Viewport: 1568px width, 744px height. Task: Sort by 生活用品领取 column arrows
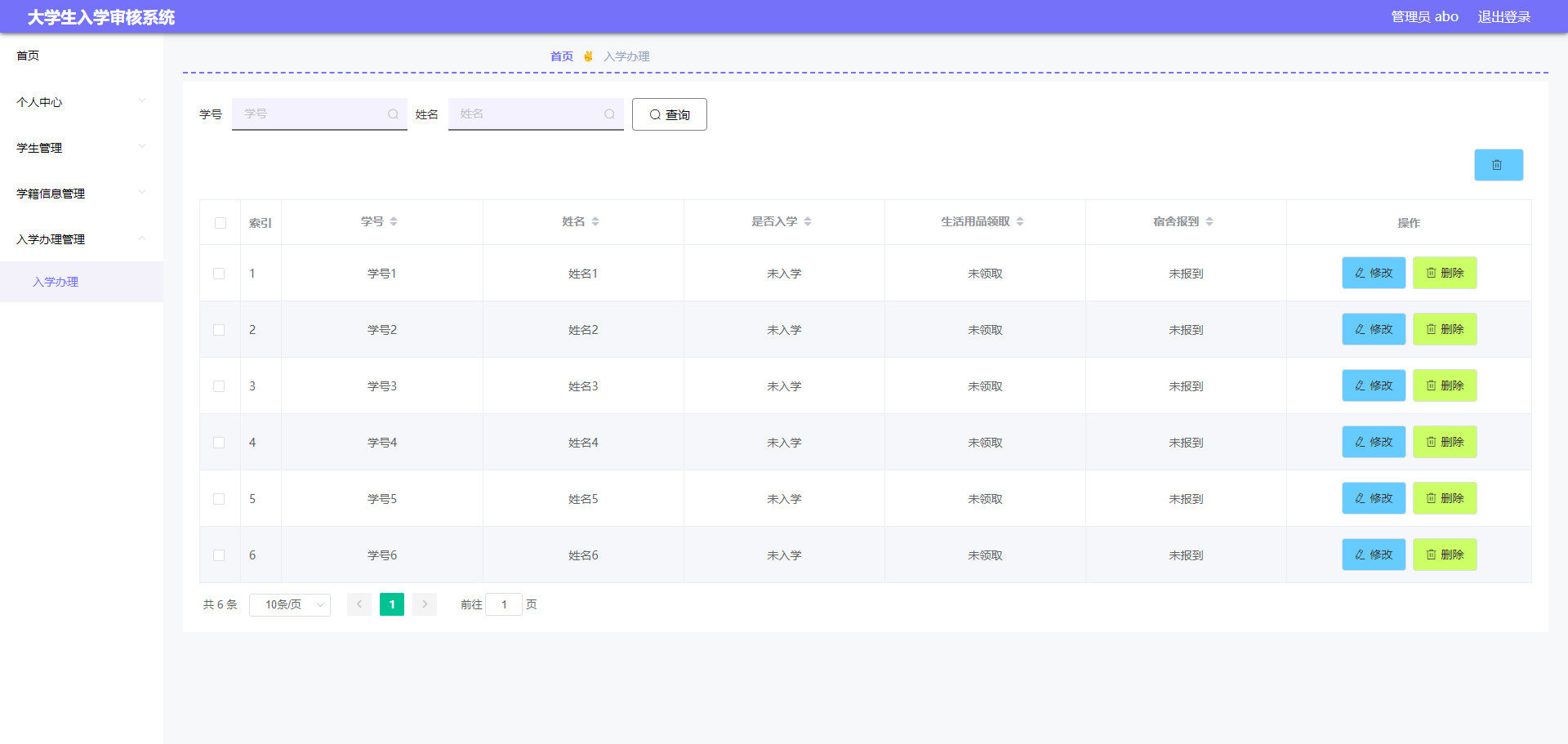pyautogui.click(x=1020, y=221)
